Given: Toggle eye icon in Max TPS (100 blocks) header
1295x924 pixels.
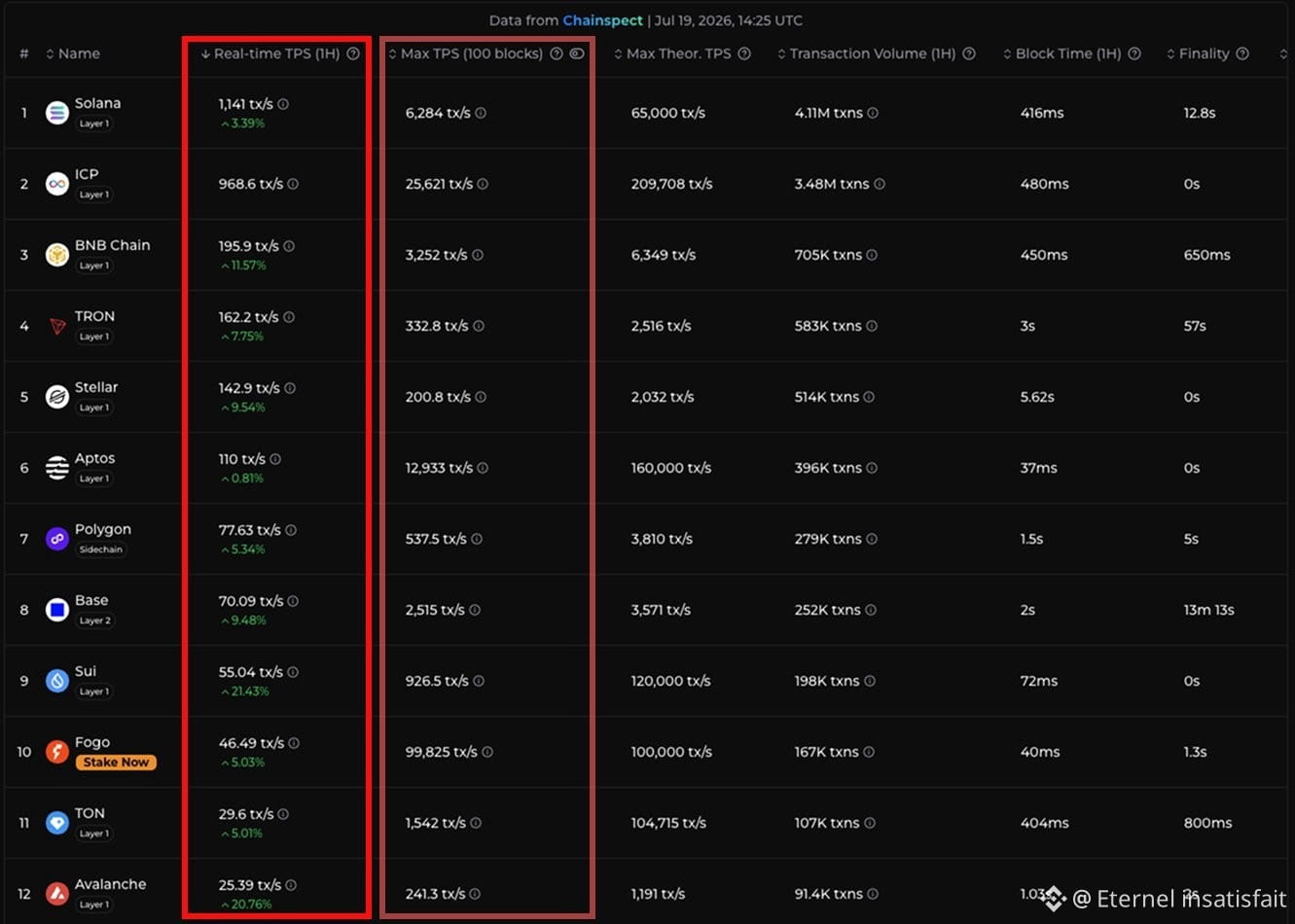Looking at the screenshot, I should 577,53.
